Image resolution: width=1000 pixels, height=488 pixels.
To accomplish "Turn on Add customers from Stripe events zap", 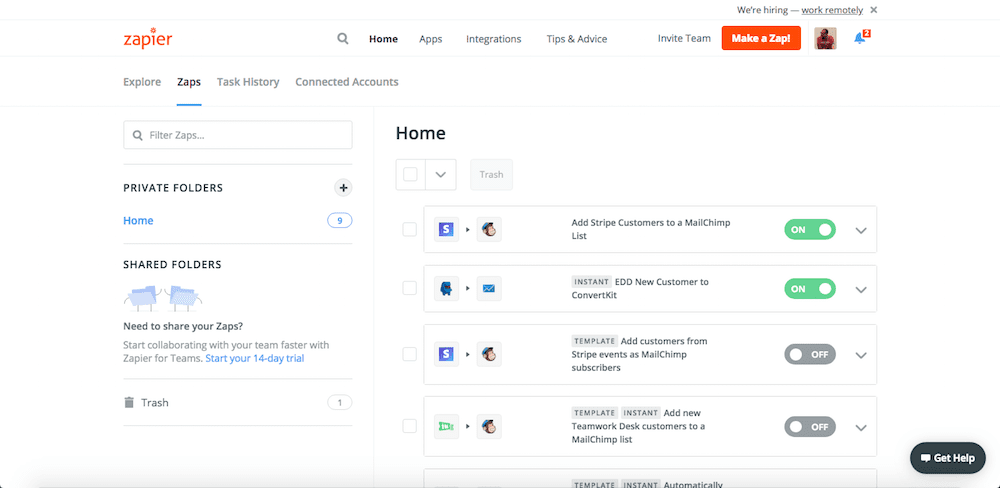I will click(x=810, y=354).
